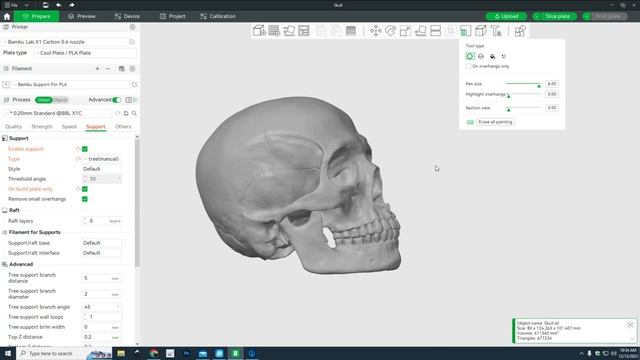The height and width of the screenshot is (360, 640).
Task: Save the process preset icon
Action: [126, 113]
